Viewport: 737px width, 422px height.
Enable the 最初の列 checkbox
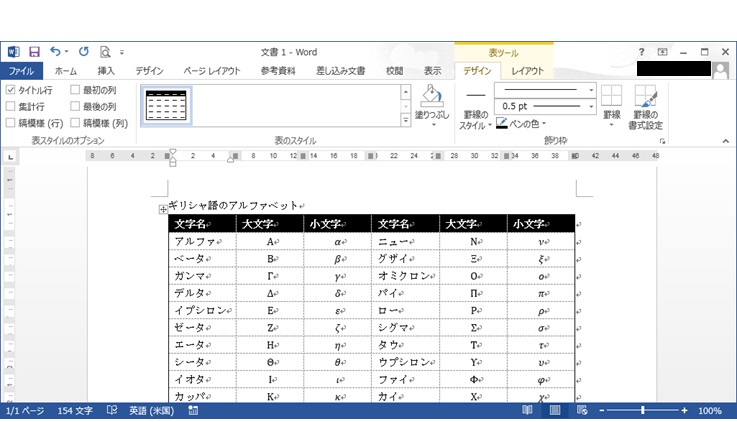(x=75, y=89)
